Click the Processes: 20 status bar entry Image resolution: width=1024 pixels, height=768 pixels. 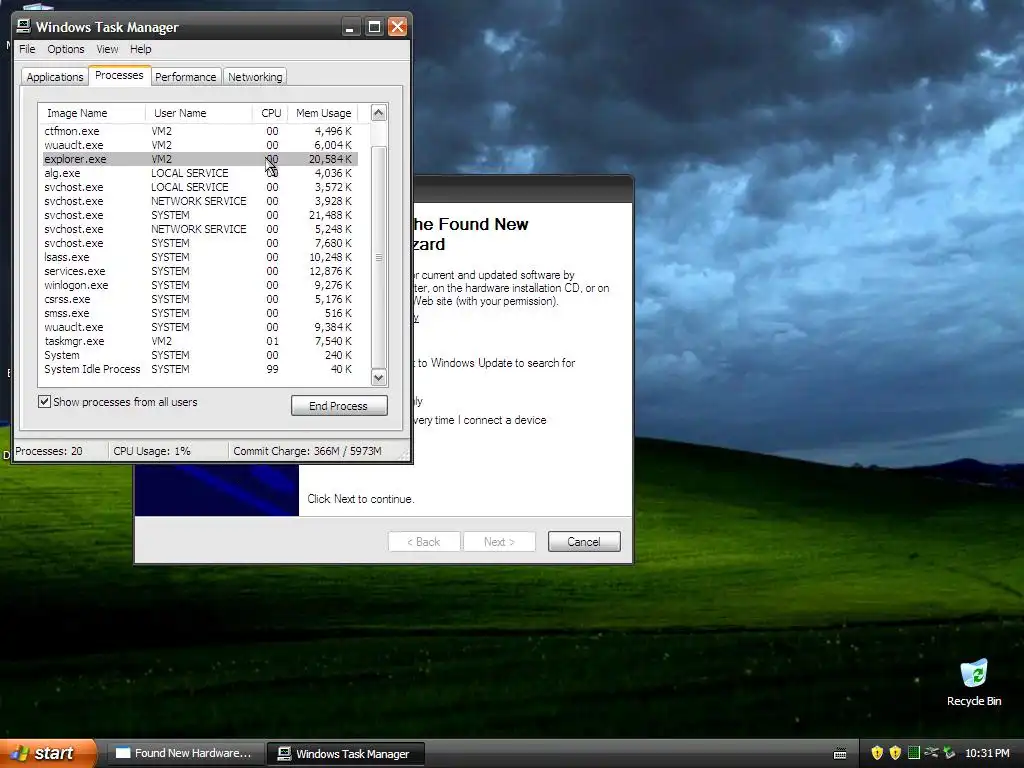[60, 451]
